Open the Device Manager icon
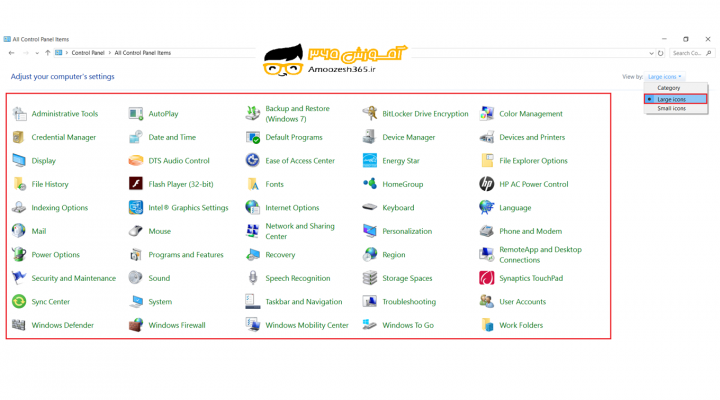Image resolution: width=720 pixels, height=400 pixels. click(x=370, y=137)
